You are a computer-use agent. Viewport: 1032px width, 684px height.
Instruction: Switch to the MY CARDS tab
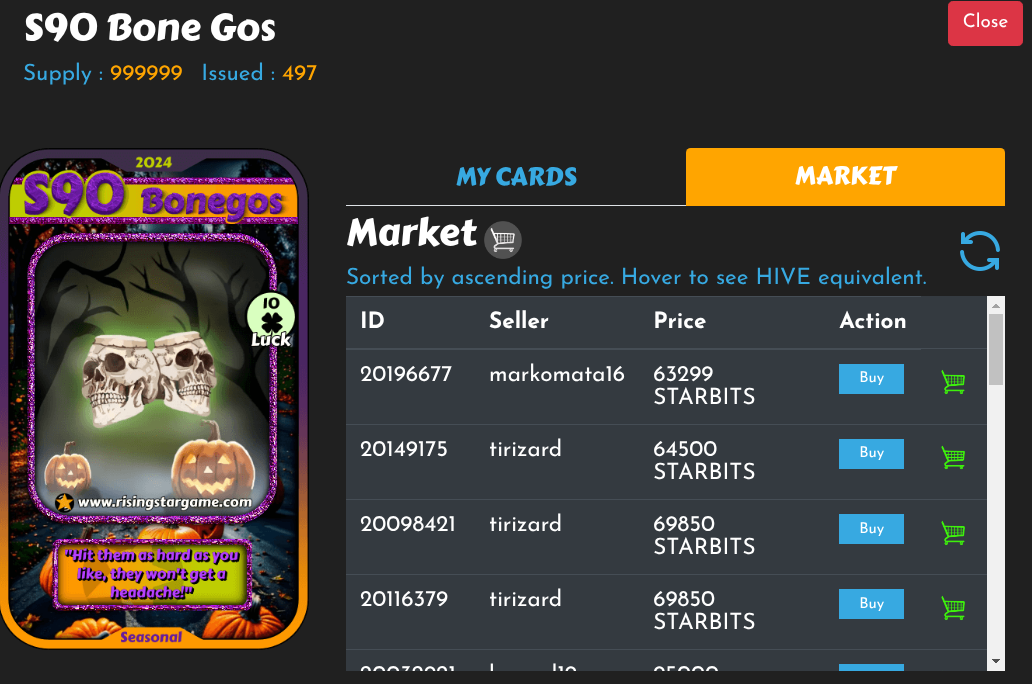(516, 176)
